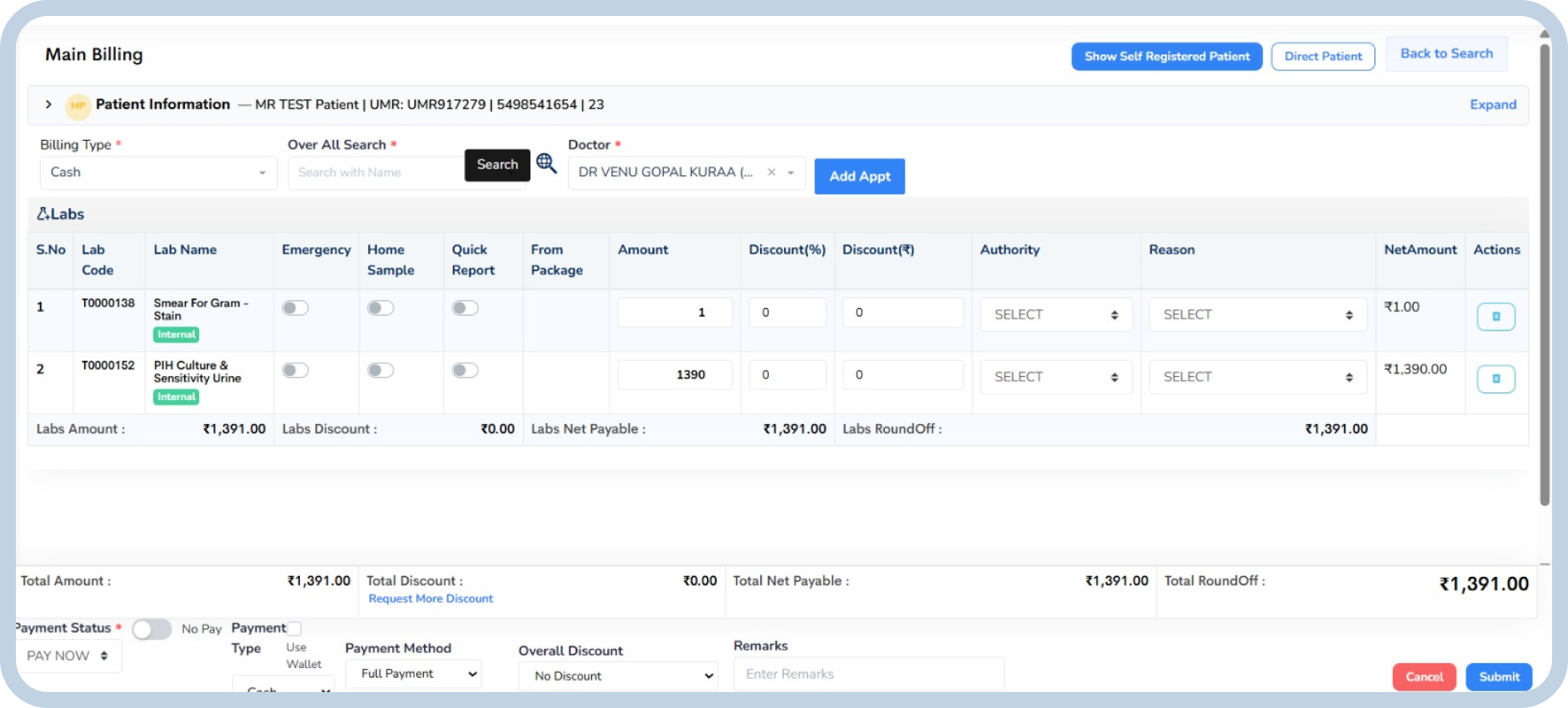Focus the Search with Name field
This screenshot has width=1568, height=708.
[x=376, y=173]
